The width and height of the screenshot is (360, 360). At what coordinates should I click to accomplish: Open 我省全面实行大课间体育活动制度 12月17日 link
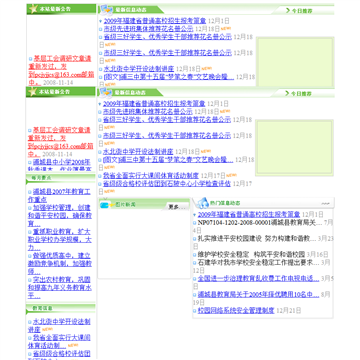151,175
